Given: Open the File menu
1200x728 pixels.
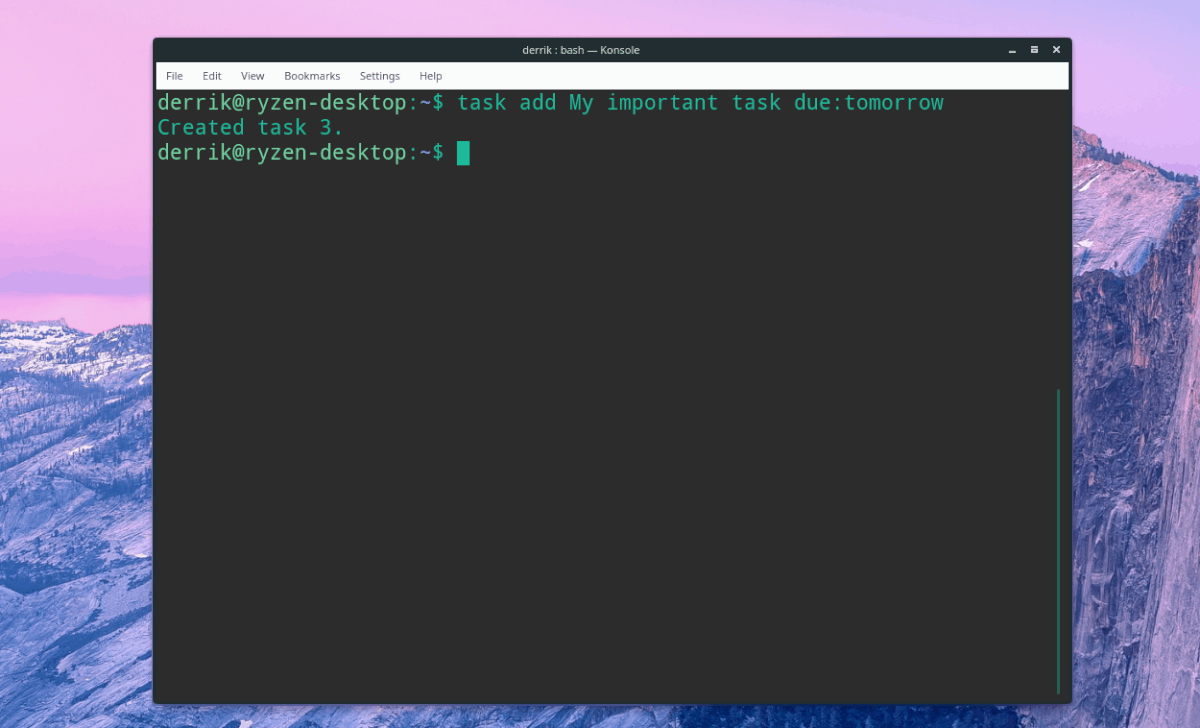Looking at the screenshot, I should 174,75.
